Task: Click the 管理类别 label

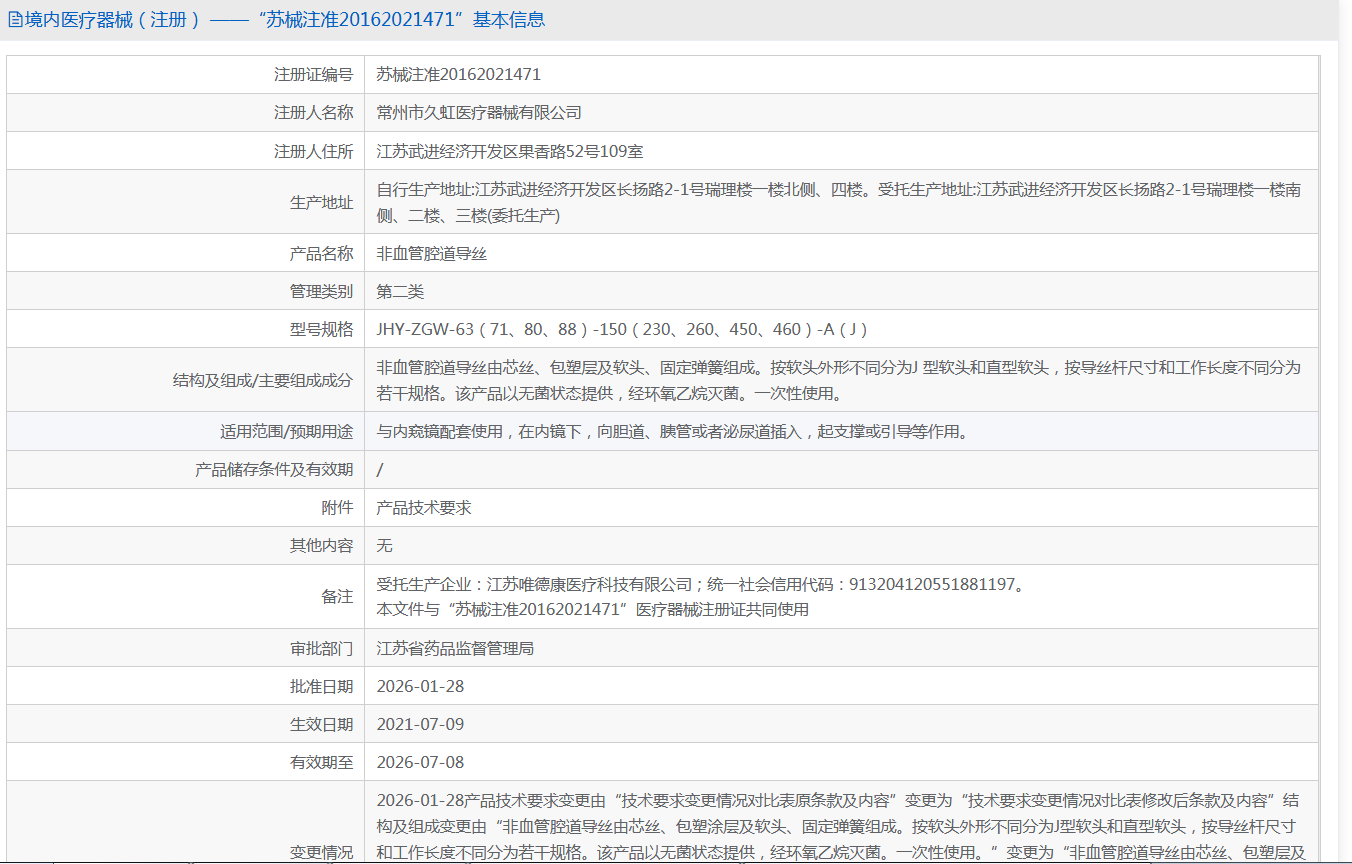Action: point(322,292)
